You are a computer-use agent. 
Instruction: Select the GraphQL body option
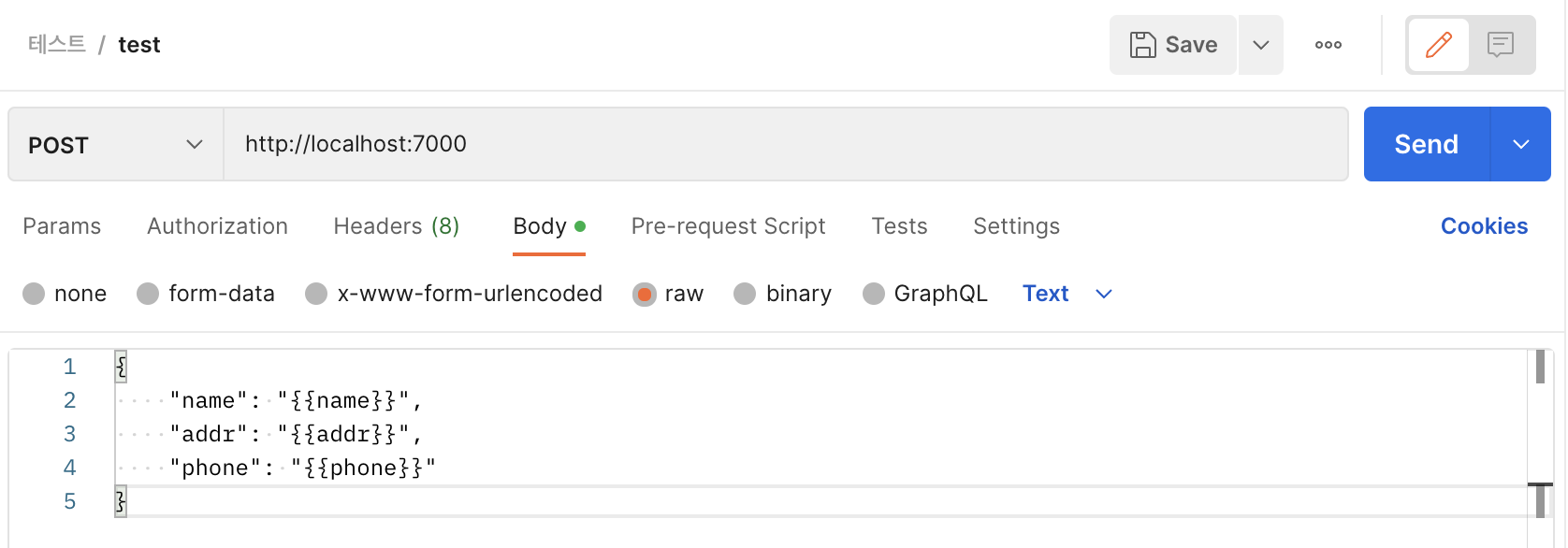coord(873,294)
